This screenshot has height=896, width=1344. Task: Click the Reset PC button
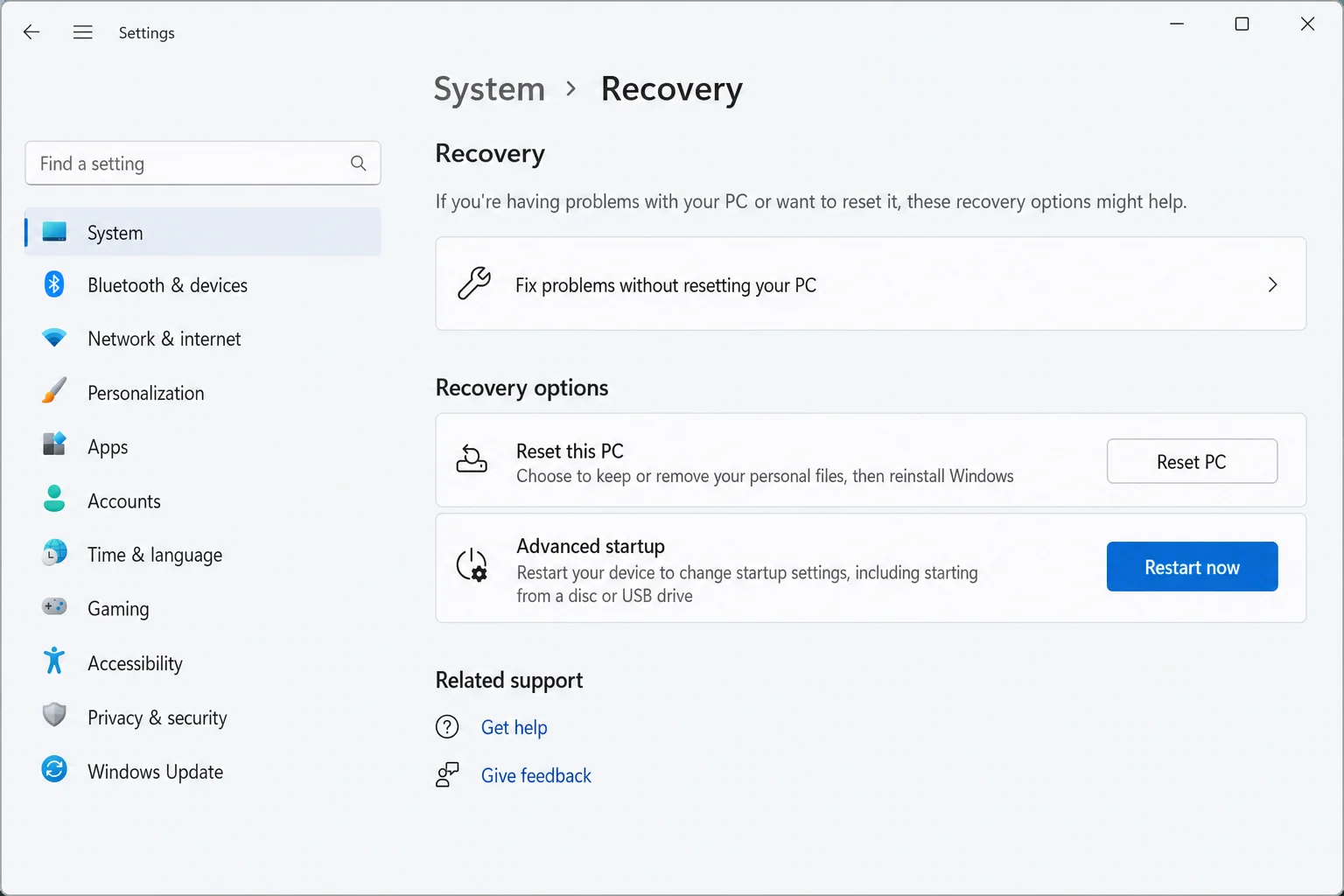(1192, 461)
